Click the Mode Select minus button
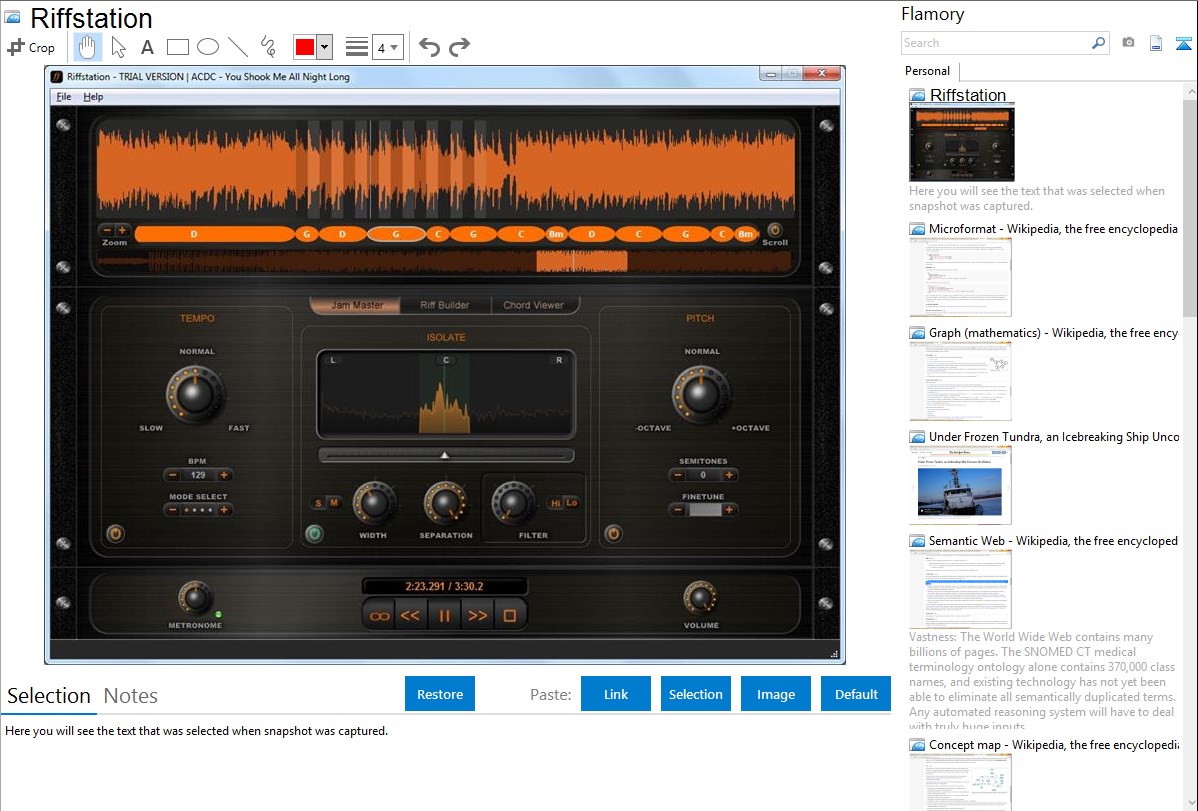Viewport: 1198px width, 811px height. click(x=173, y=510)
